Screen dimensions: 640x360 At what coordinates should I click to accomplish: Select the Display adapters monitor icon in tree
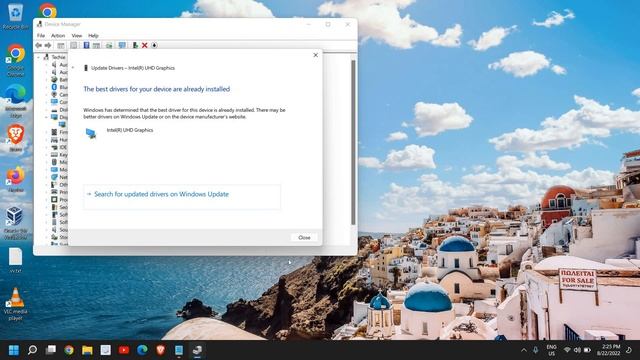coord(54,117)
